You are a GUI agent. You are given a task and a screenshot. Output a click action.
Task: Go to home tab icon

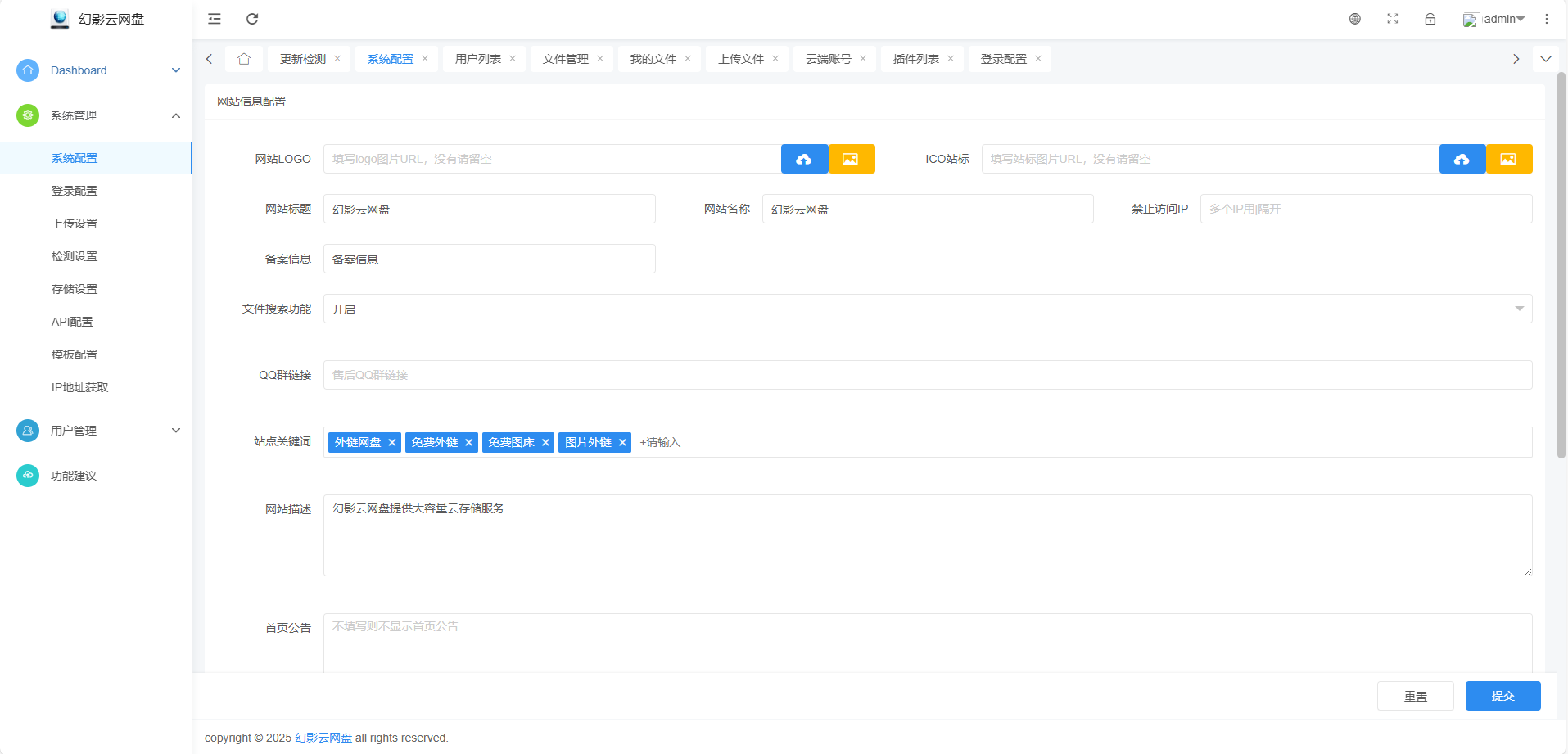tap(244, 59)
